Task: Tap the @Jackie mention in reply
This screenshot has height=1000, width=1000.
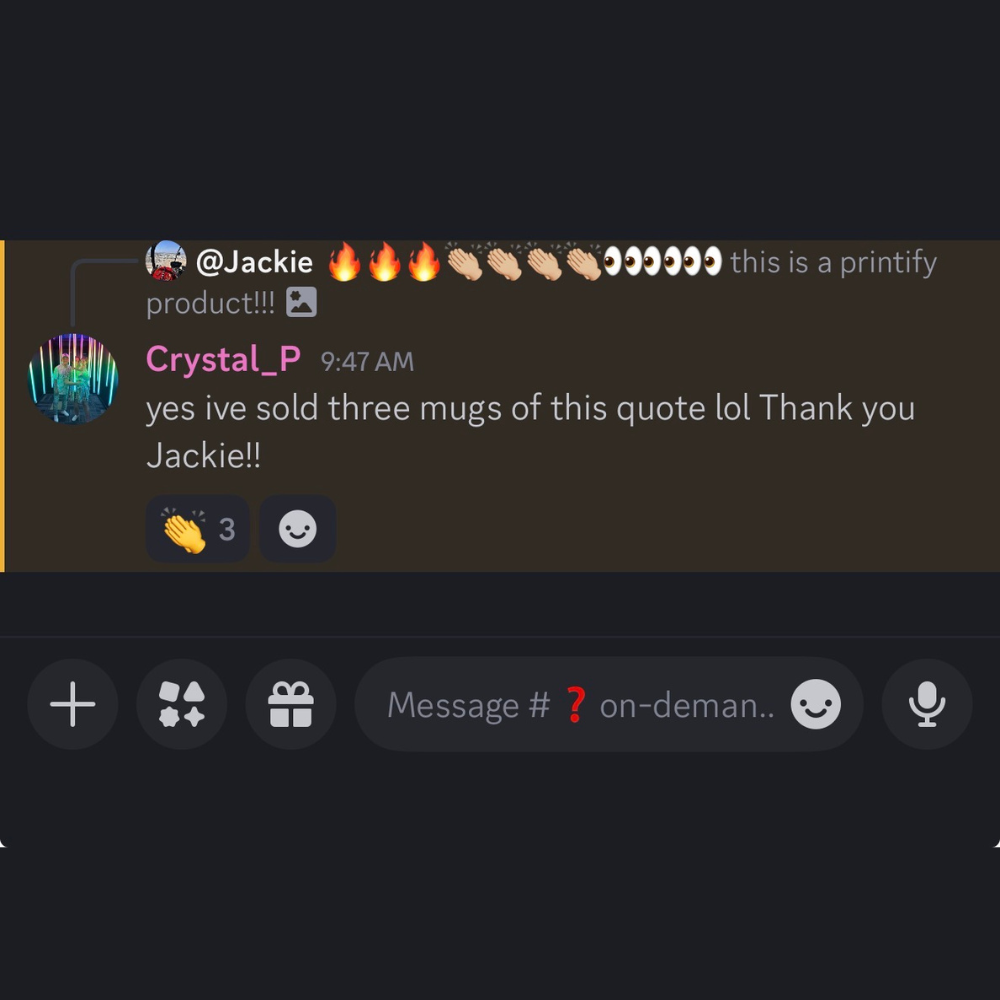Action: 254,262
